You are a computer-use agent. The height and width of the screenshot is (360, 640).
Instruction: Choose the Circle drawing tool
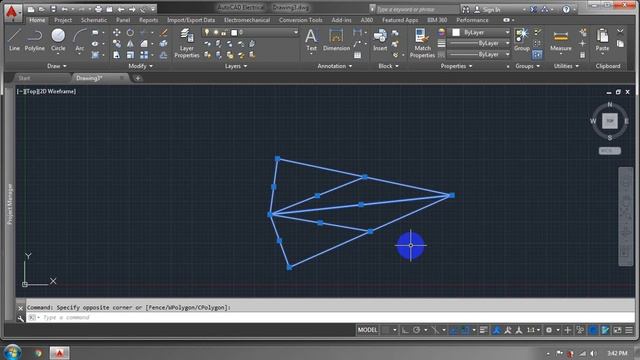[x=58, y=40]
